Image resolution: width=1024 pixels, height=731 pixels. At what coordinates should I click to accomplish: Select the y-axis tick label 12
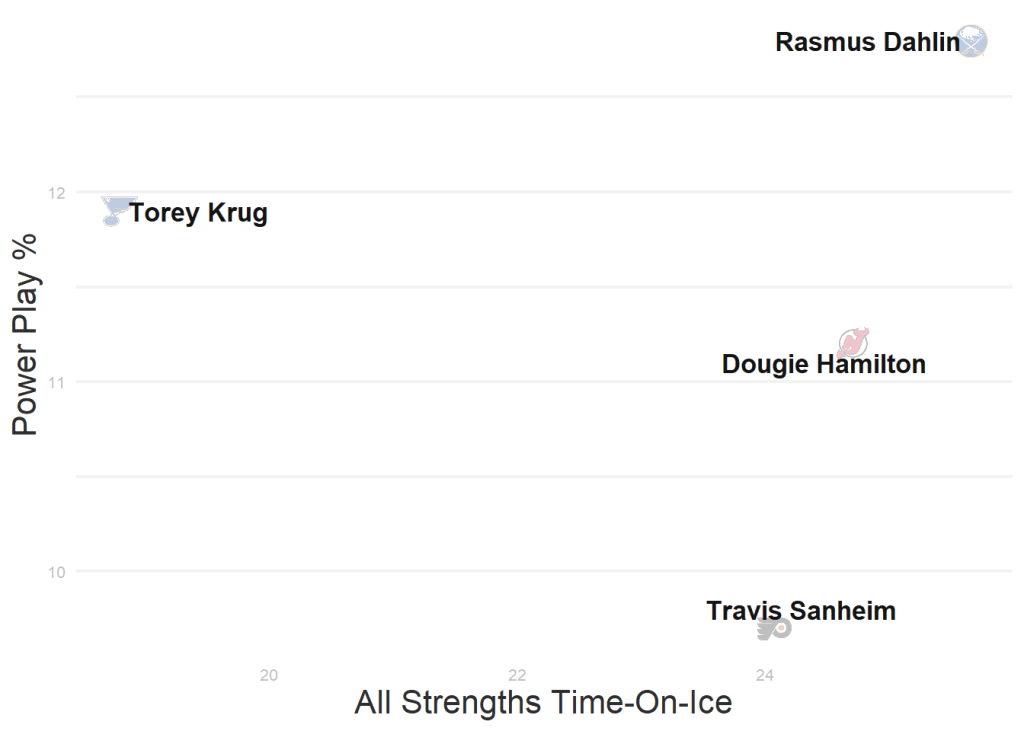click(x=54, y=192)
